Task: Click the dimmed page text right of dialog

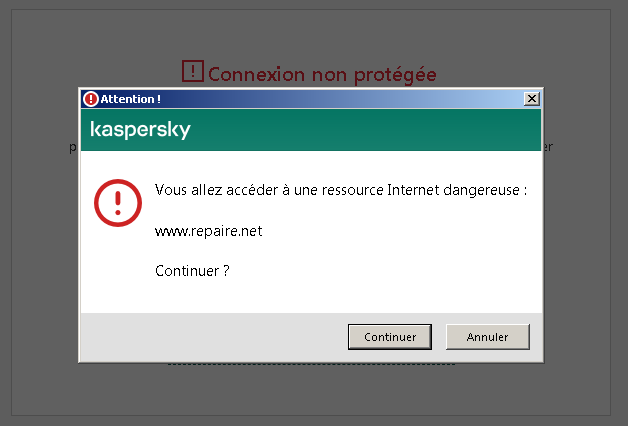Action: tap(549, 147)
